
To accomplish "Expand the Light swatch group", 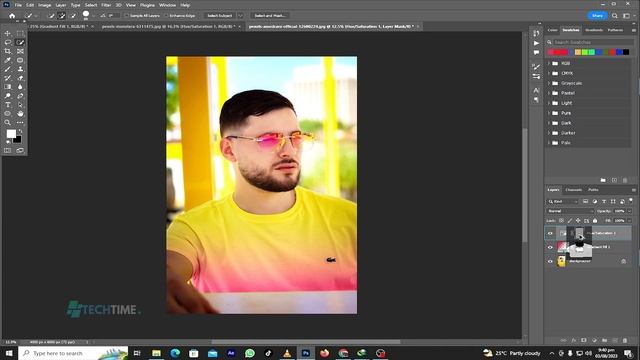I will pos(549,103).
